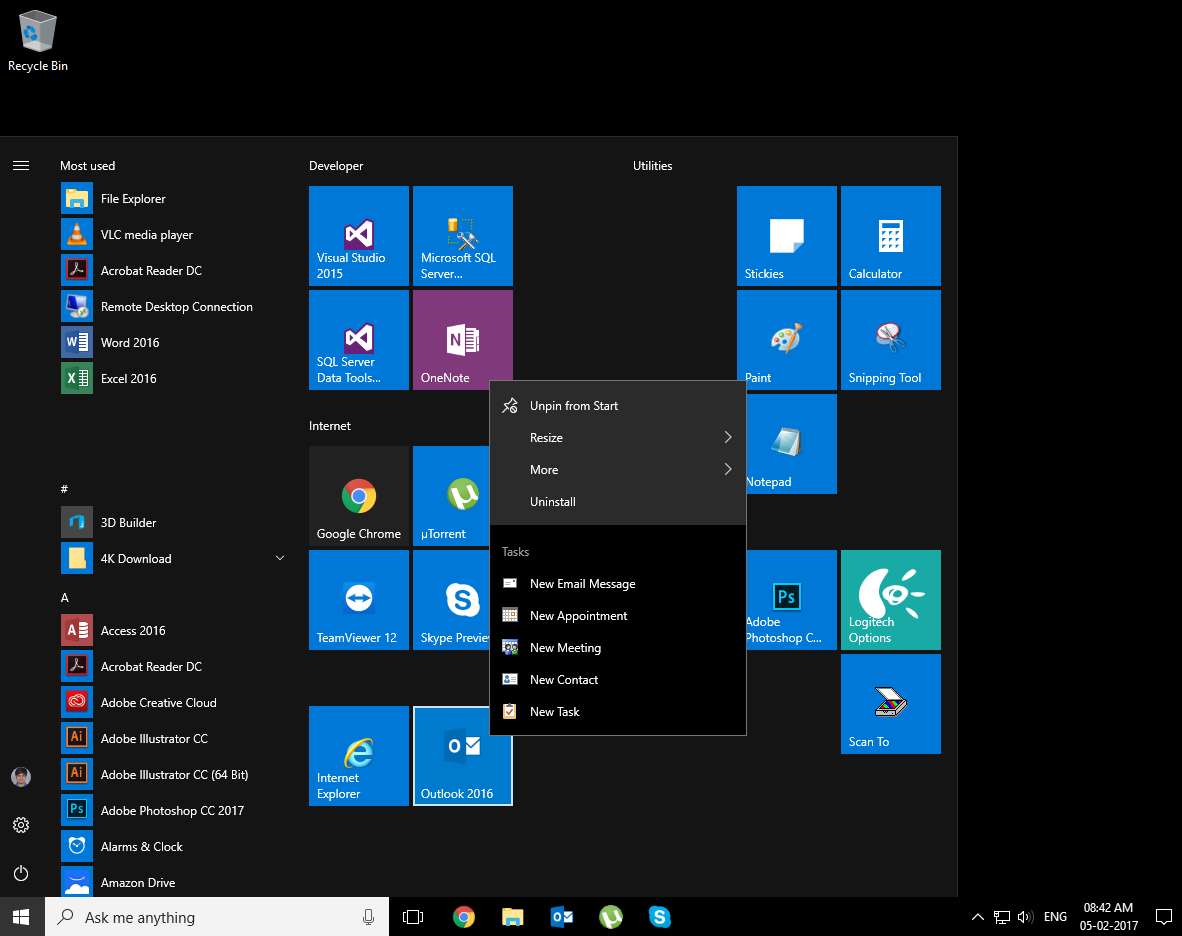Screen dimensions: 1182x936
Task: Open the µTorrent tile
Action: (452, 496)
